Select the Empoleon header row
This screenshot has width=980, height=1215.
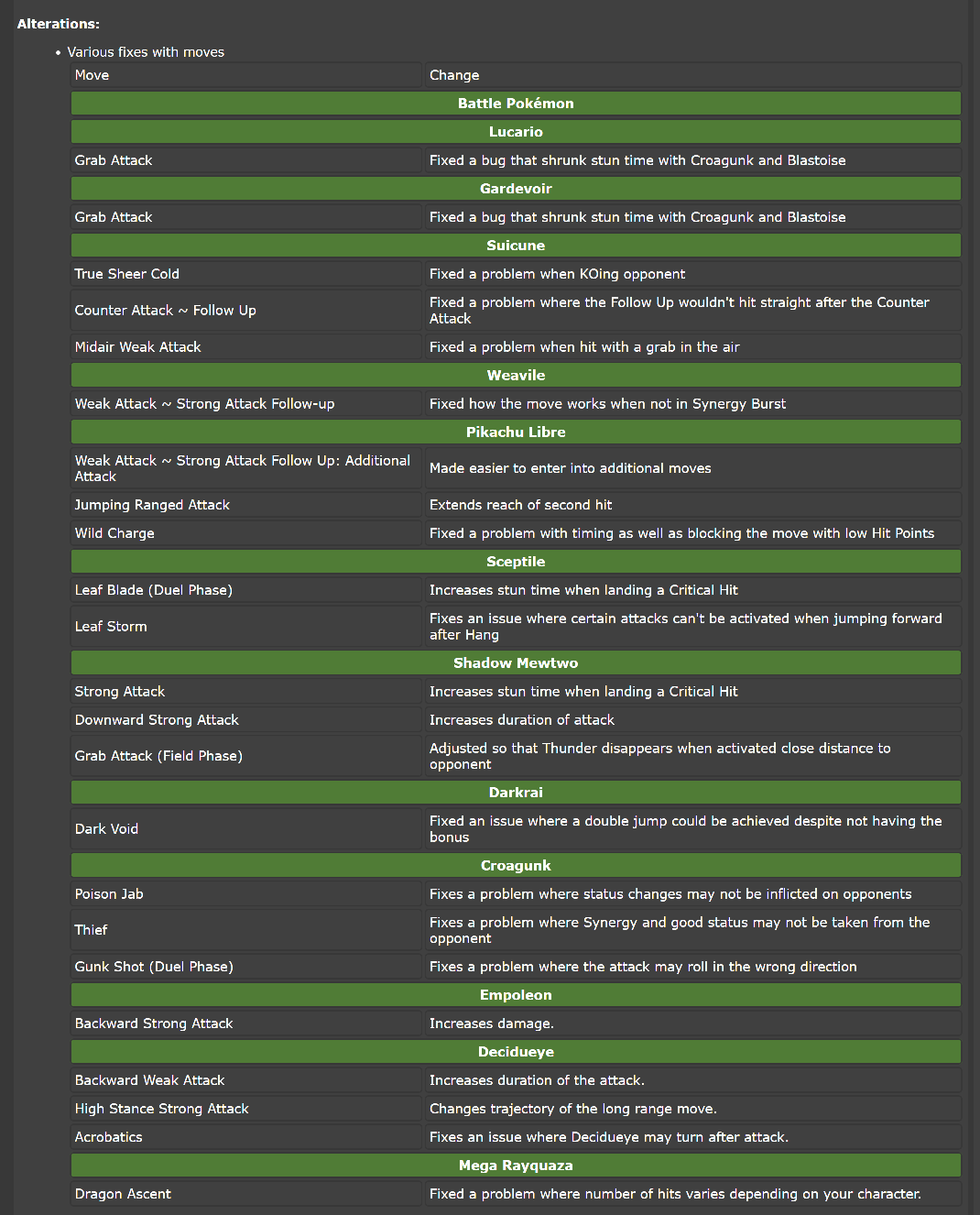pos(516,995)
